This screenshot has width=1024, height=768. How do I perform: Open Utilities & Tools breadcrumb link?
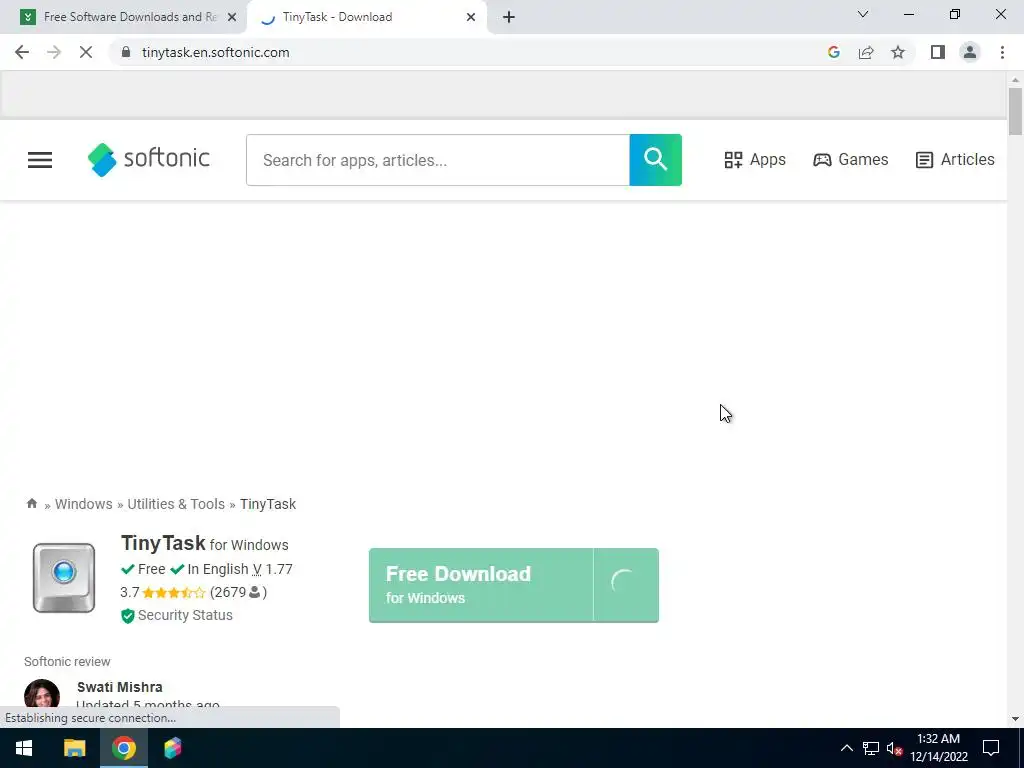pos(176,504)
